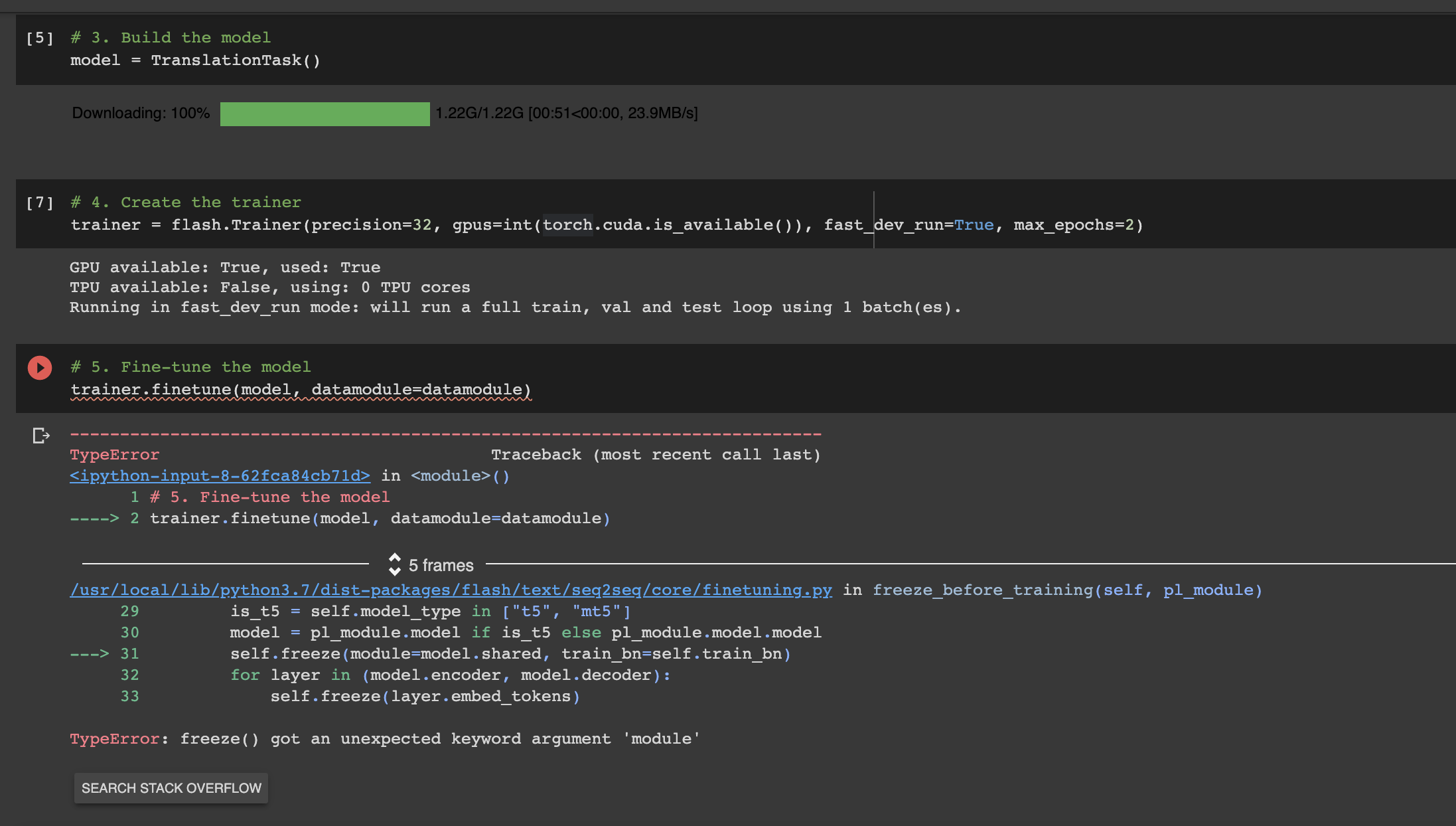The width and height of the screenshot is (1456, 826).
Task: Stop execution using the play icon on fine-tune cell
Action: [40, 367]
